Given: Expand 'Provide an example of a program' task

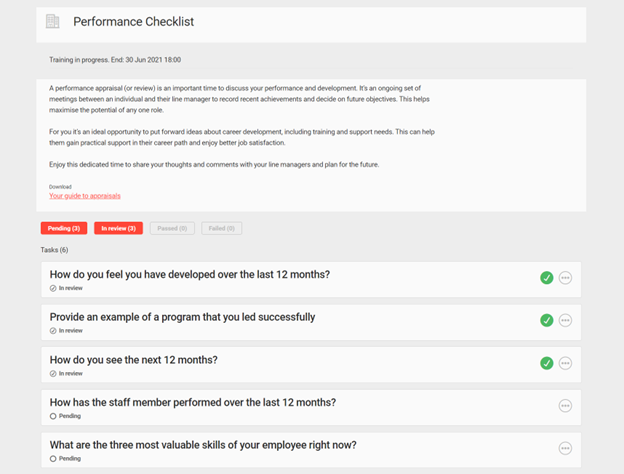Looking at the screenshot, I should point(182,317).
